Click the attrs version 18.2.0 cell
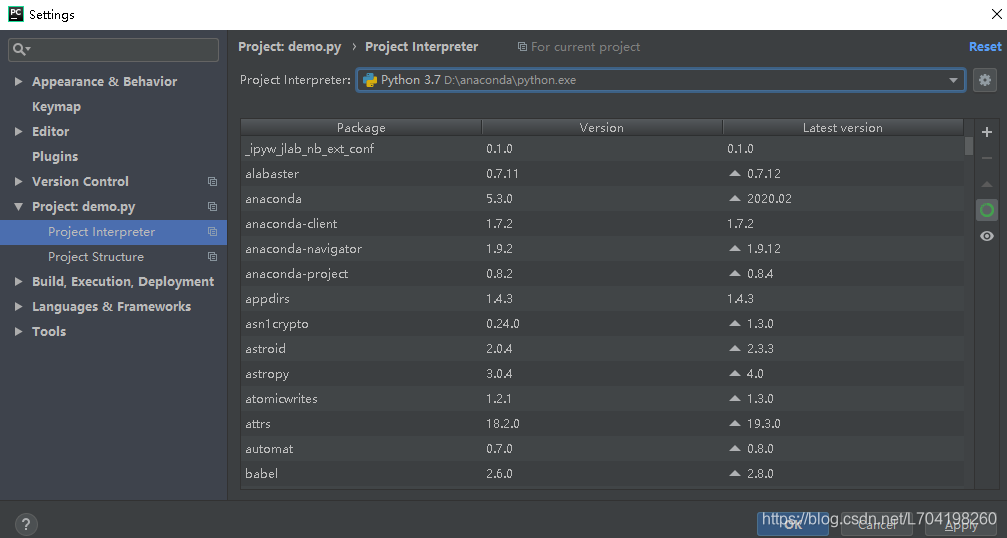This screenshot has height=538, width=1007. [x=503, y=424]
